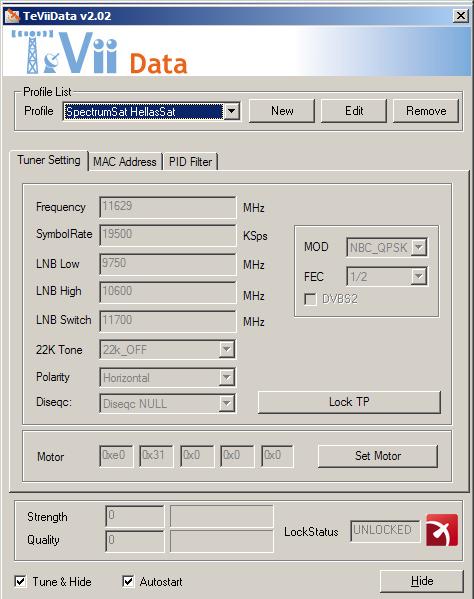Image resolution: width=474 pixels, height=599 pixels.
Task: Click the TeViiData title bar app icon
Action: (12, 16)
